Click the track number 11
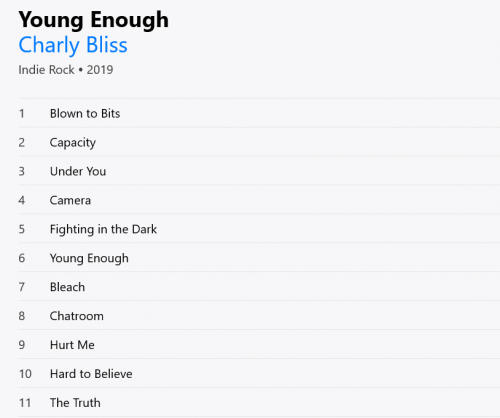 25,403
